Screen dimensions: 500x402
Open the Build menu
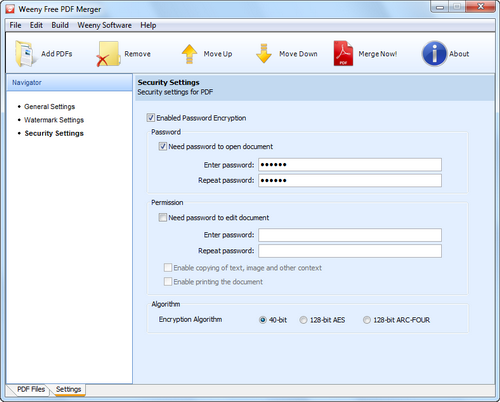[60, 25]
